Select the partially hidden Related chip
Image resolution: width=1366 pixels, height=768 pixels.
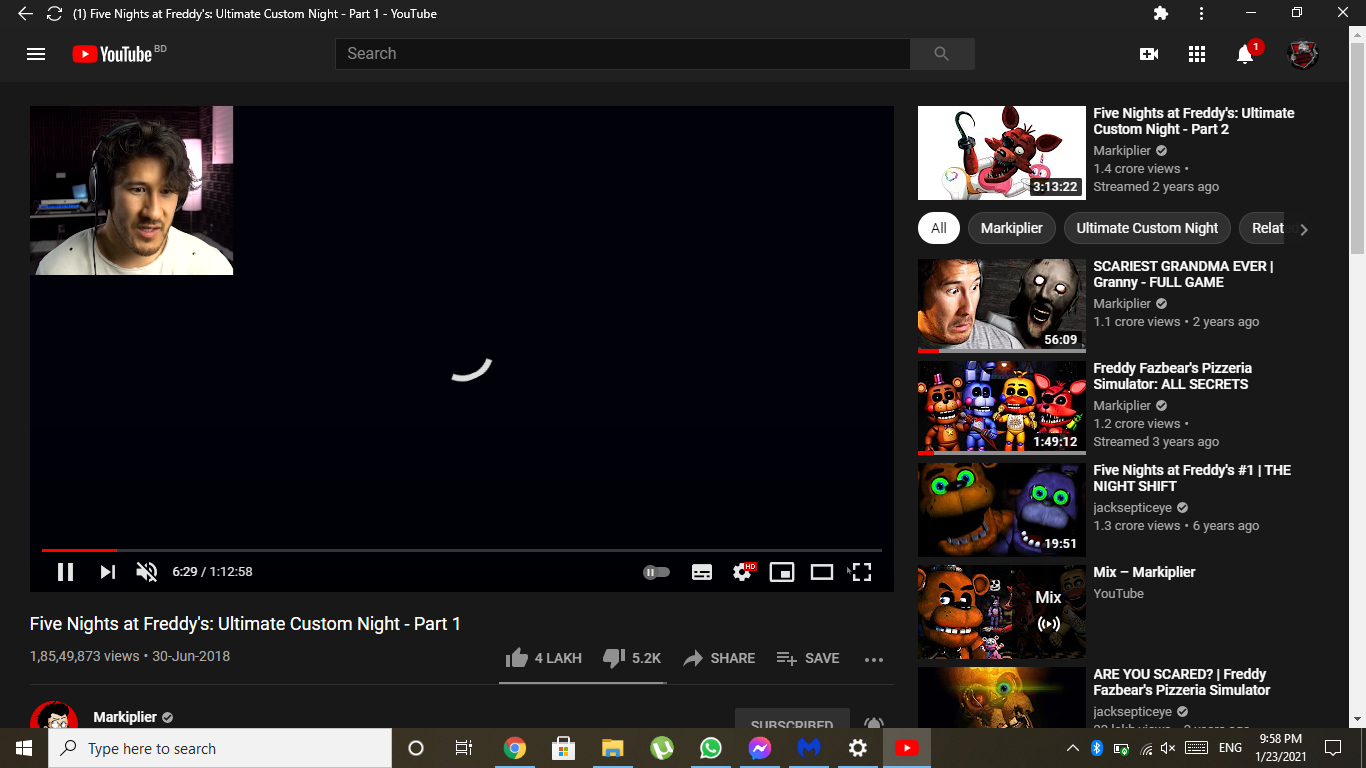coord(1265,228)
